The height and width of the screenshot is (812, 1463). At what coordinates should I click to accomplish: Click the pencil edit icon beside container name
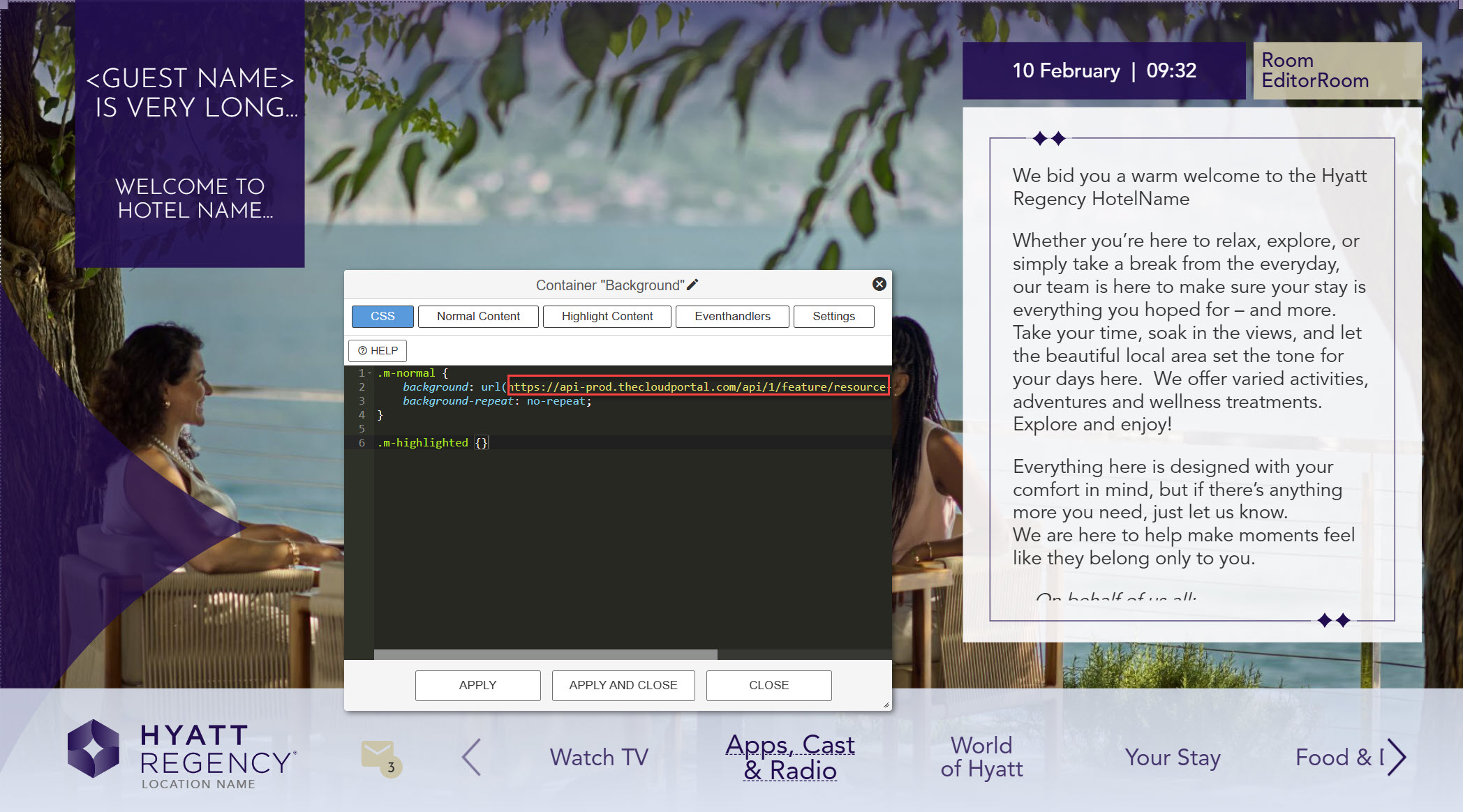click(x=692, y=285)
